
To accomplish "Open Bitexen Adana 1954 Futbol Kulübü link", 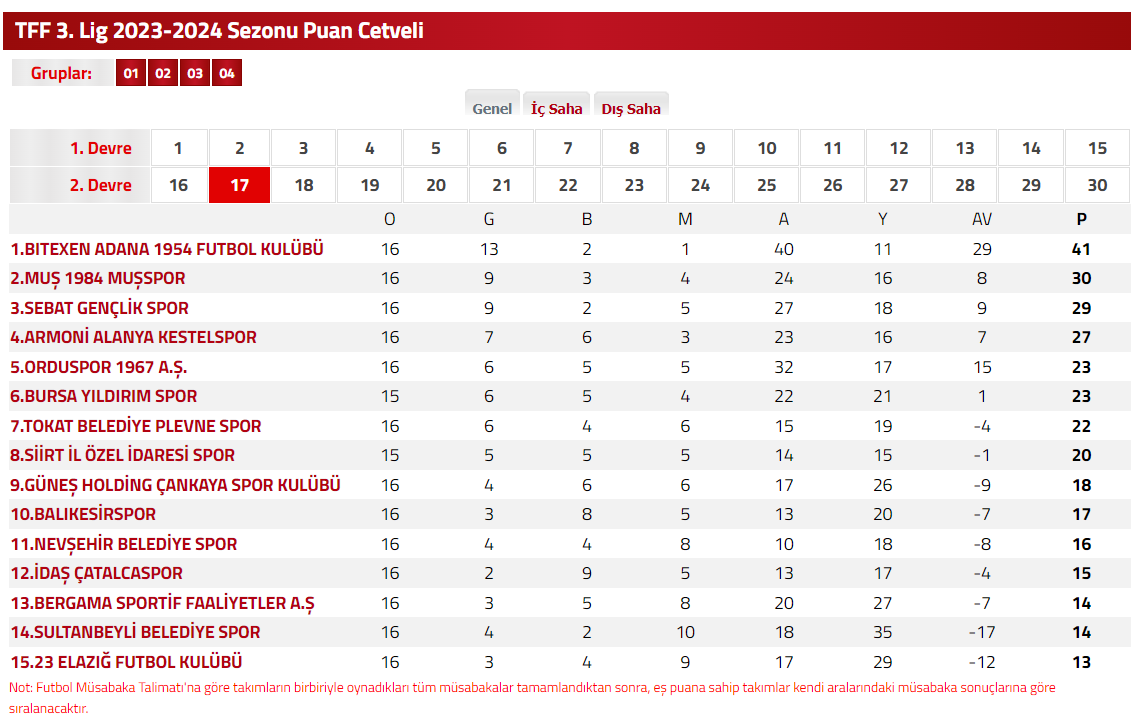I will tap(167, 249).
